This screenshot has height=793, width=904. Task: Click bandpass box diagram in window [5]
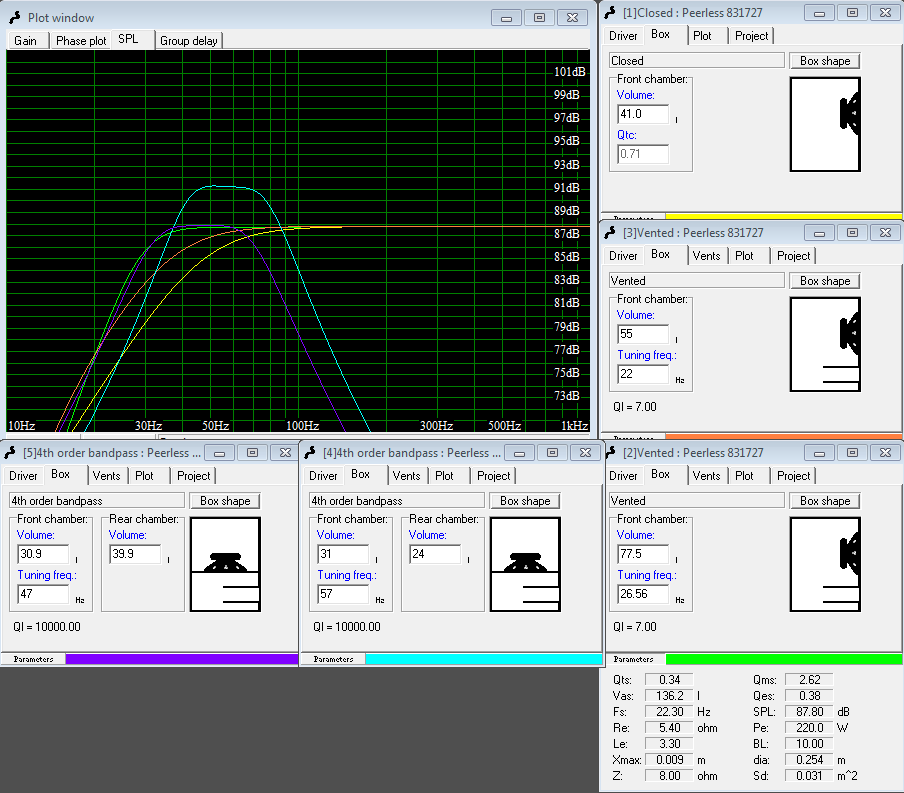pos(225,565)
